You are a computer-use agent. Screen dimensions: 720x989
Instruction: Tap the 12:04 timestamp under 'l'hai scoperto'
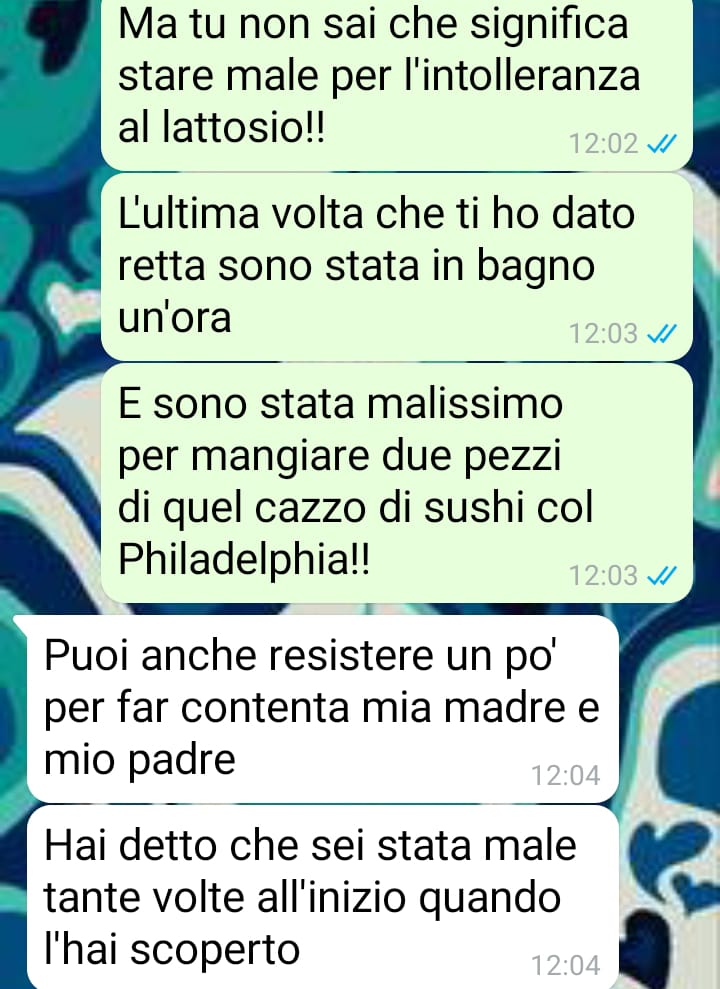coord(566,966)
